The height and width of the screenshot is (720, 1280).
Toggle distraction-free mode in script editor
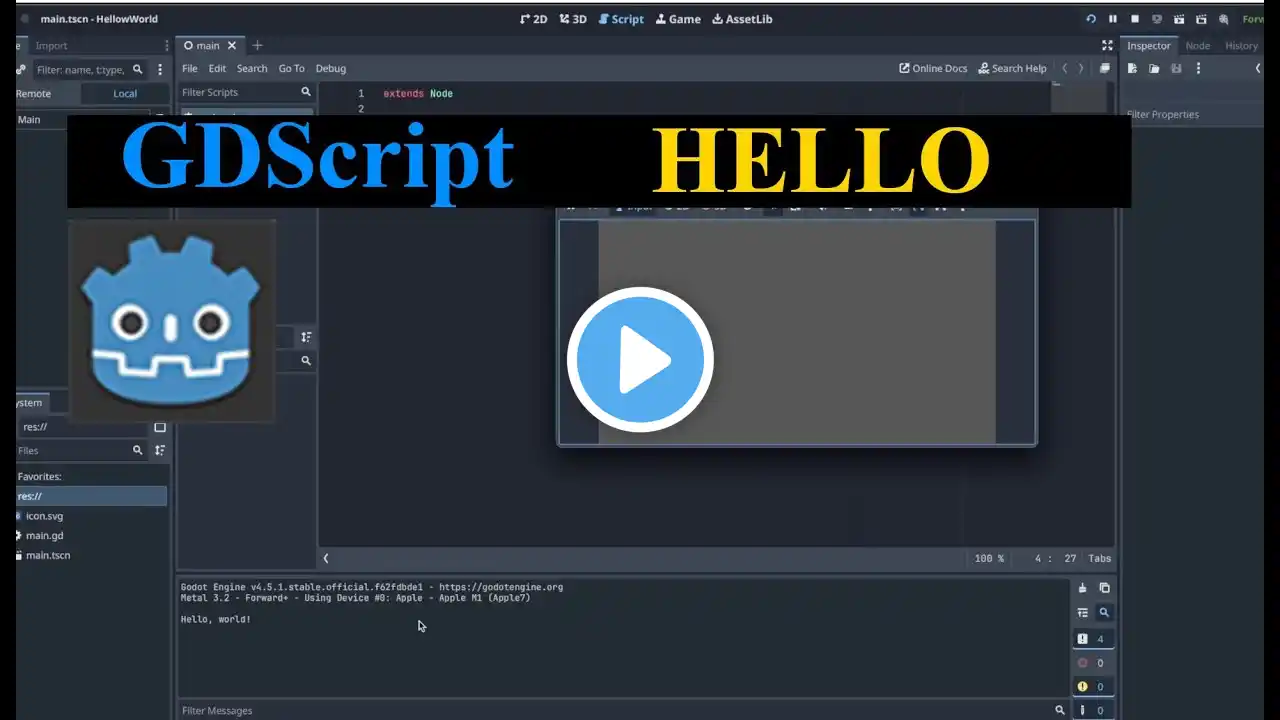(x=1107, y=45)
